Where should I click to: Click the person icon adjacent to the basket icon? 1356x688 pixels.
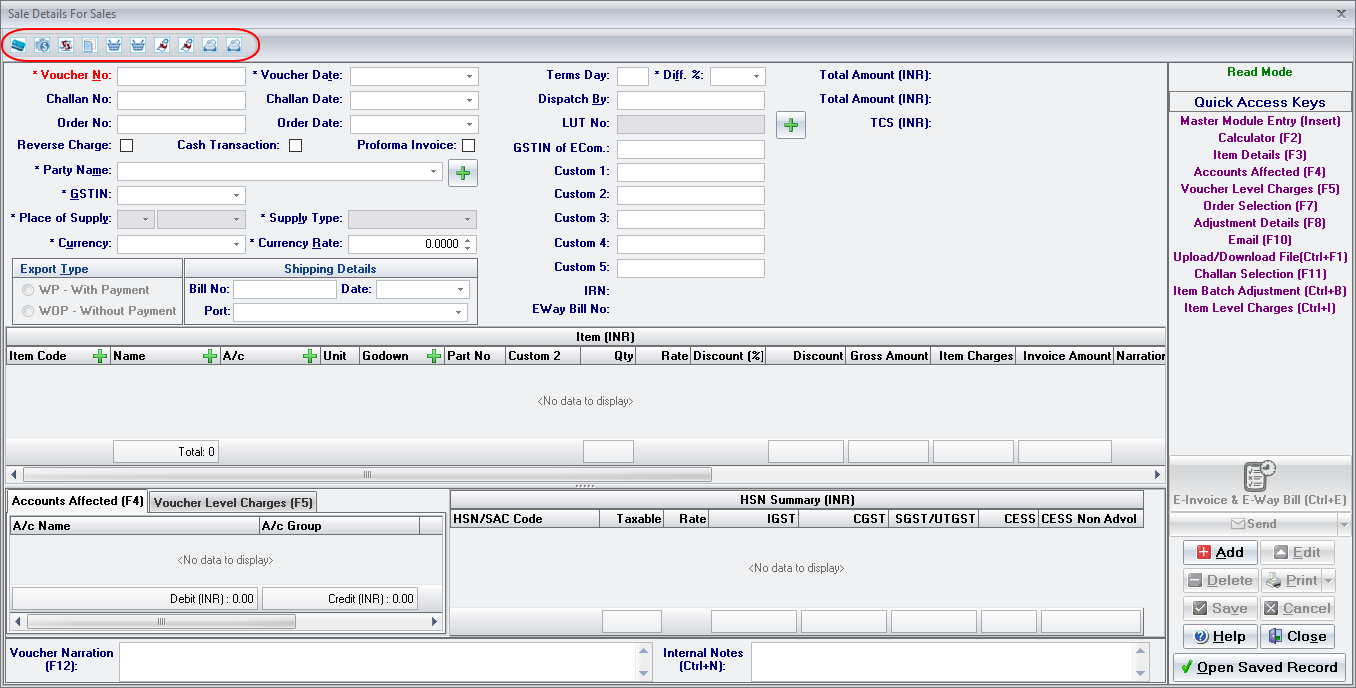[x=162, y=45]
